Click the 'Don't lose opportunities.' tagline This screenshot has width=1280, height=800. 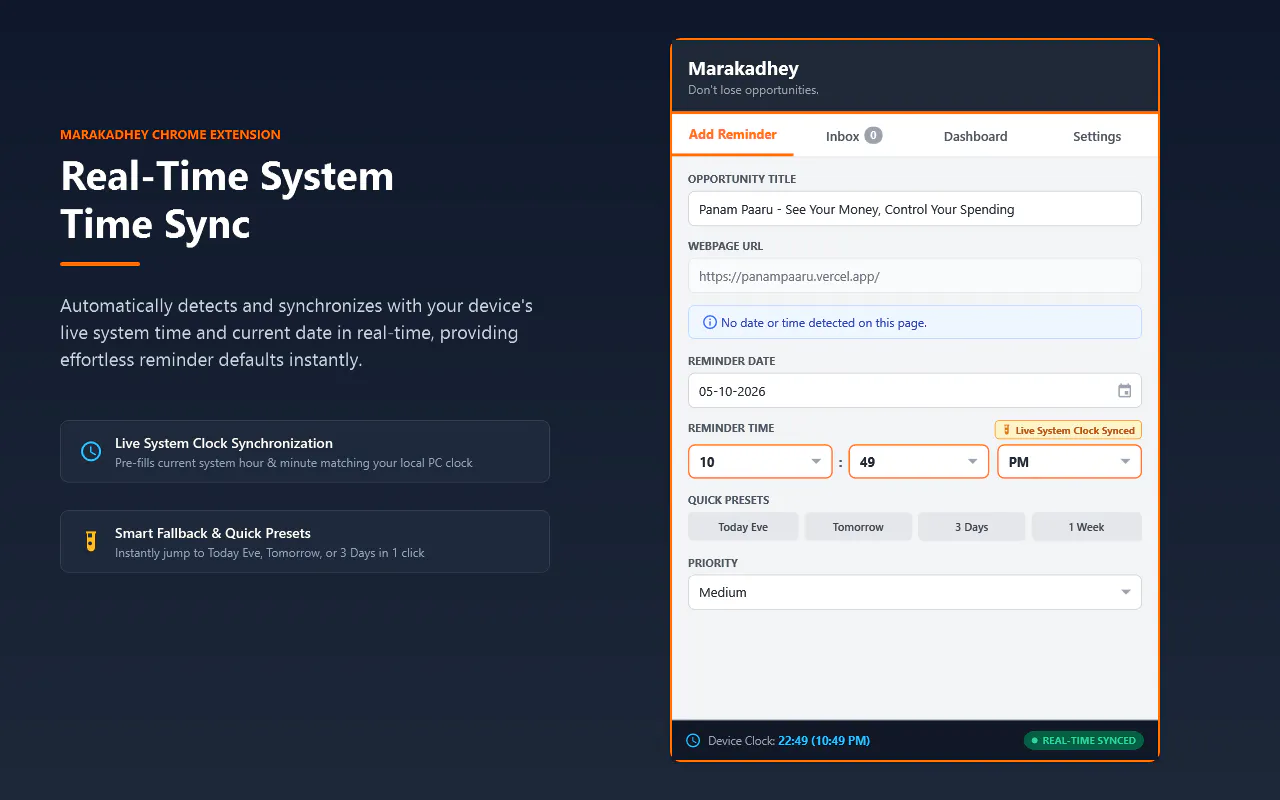753,90
